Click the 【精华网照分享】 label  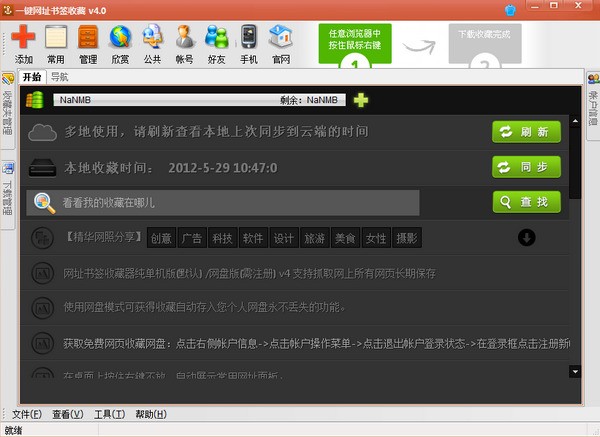pyautogui.click(x=104, y=237)
